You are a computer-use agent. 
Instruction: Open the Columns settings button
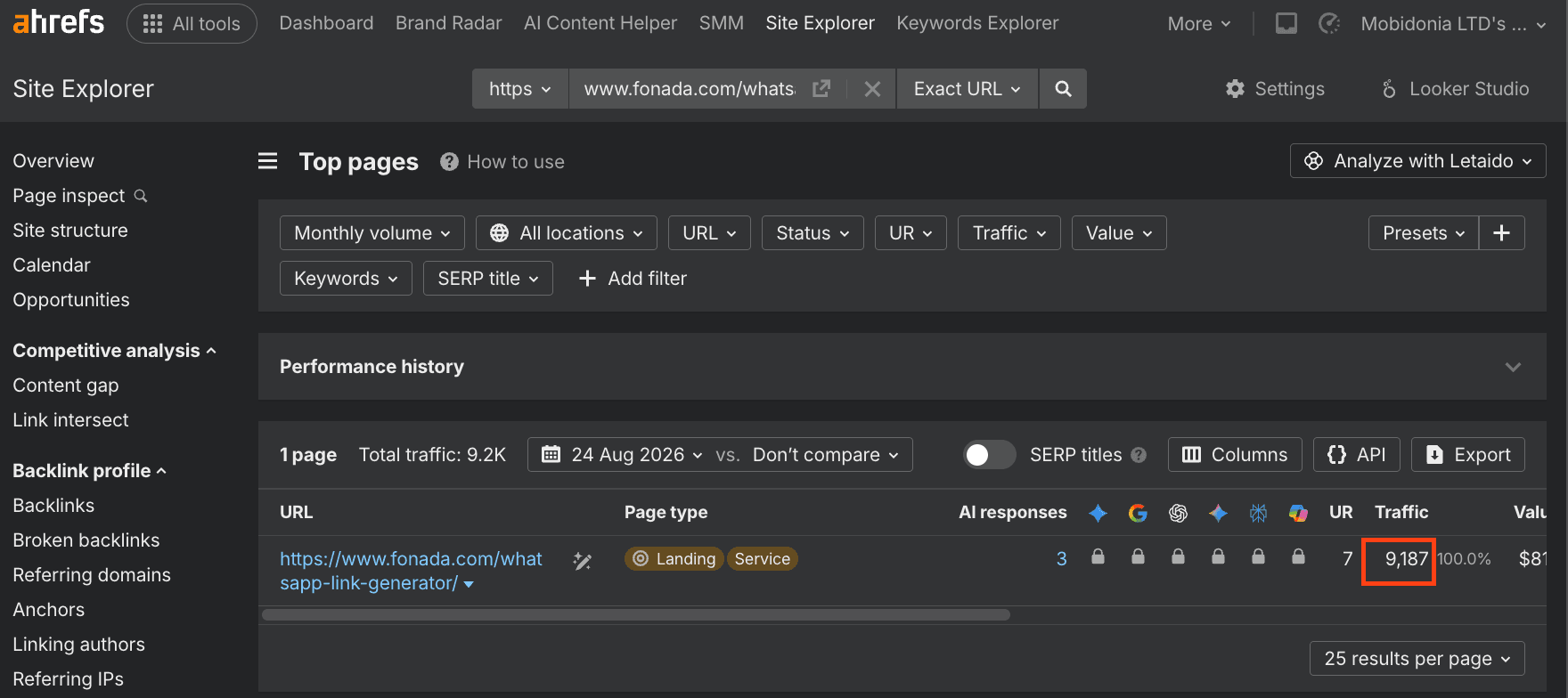pos(1235,455)
